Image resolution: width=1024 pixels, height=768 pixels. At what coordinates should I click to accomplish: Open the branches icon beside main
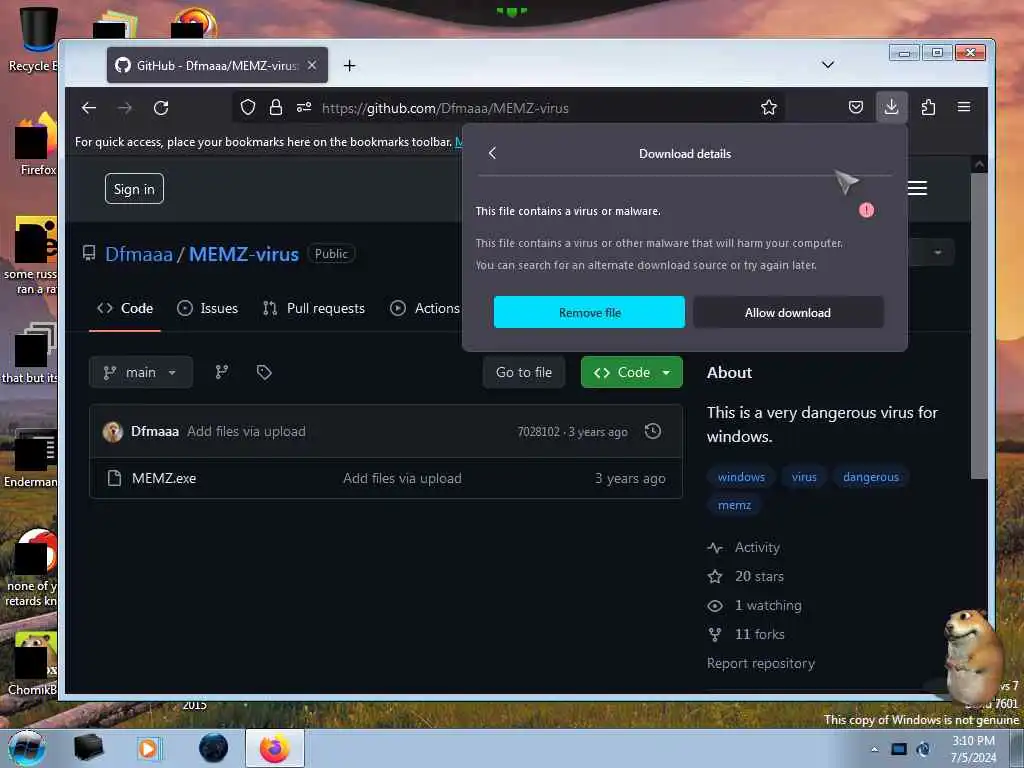click(222, 372)
